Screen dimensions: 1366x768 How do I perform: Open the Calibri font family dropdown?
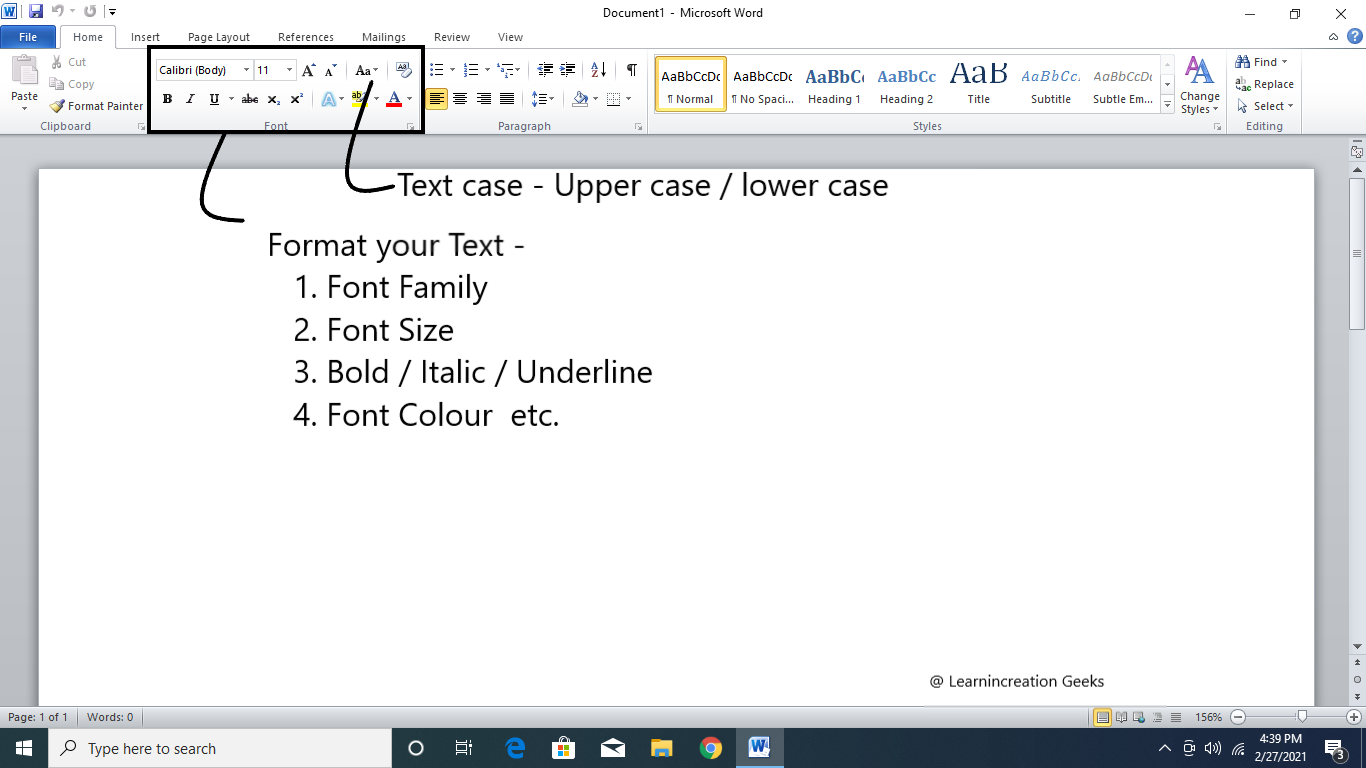click(x=246, y=70)
